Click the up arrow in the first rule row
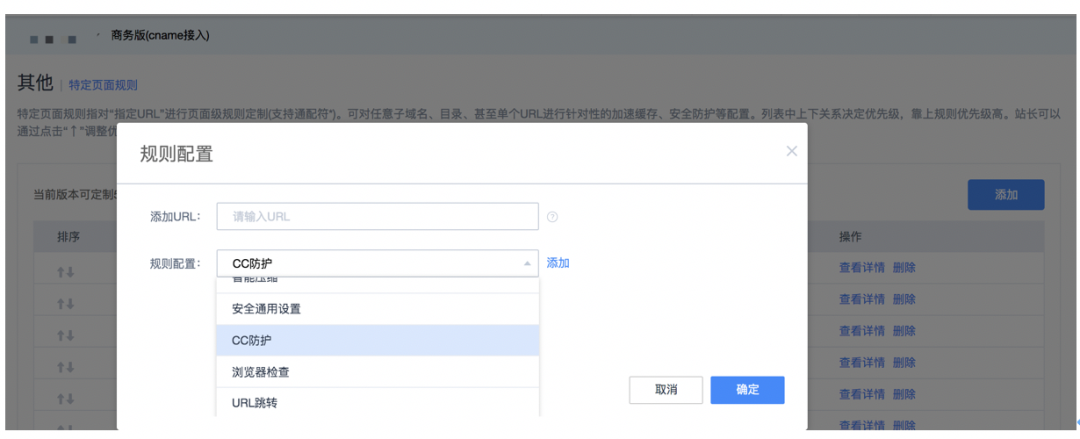Viewport: 1080px width, 439px height. pyautogui.click(x=61, y=272)
